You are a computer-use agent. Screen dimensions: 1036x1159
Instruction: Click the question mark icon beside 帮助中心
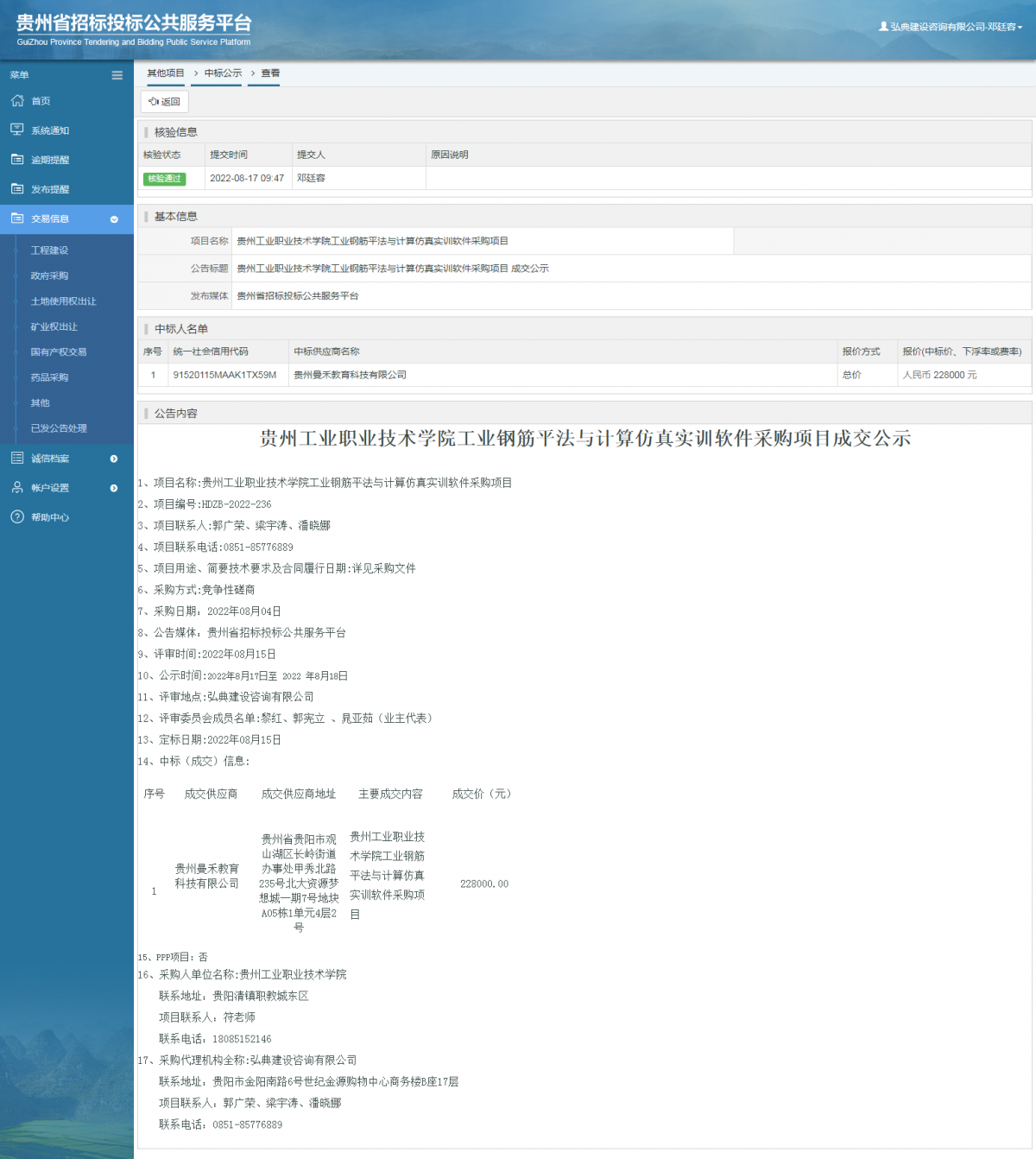(x=17, y=516)
